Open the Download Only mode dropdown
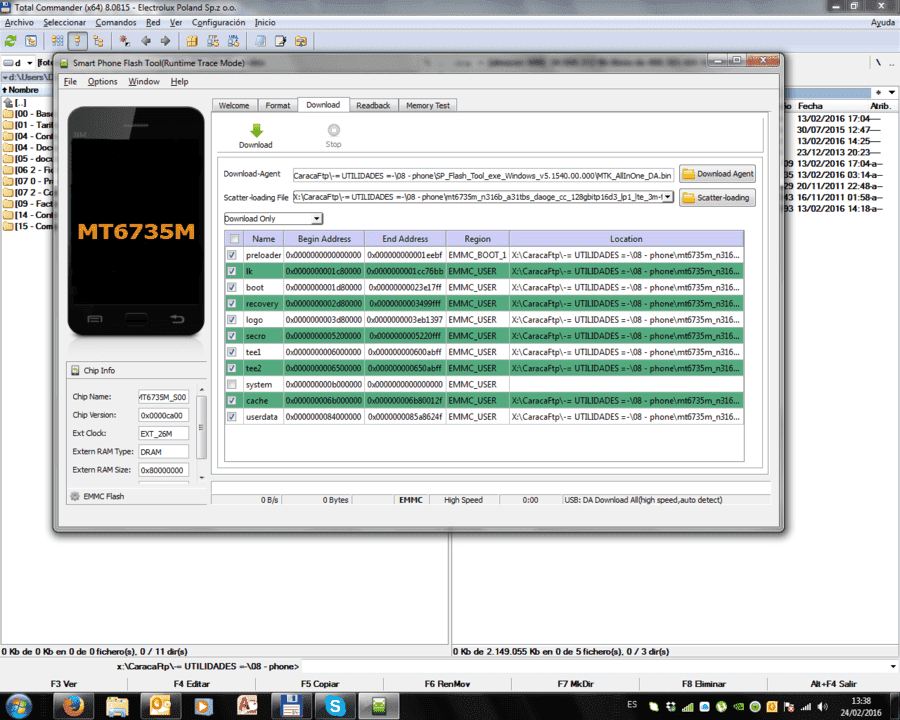 tap(273, 219)
